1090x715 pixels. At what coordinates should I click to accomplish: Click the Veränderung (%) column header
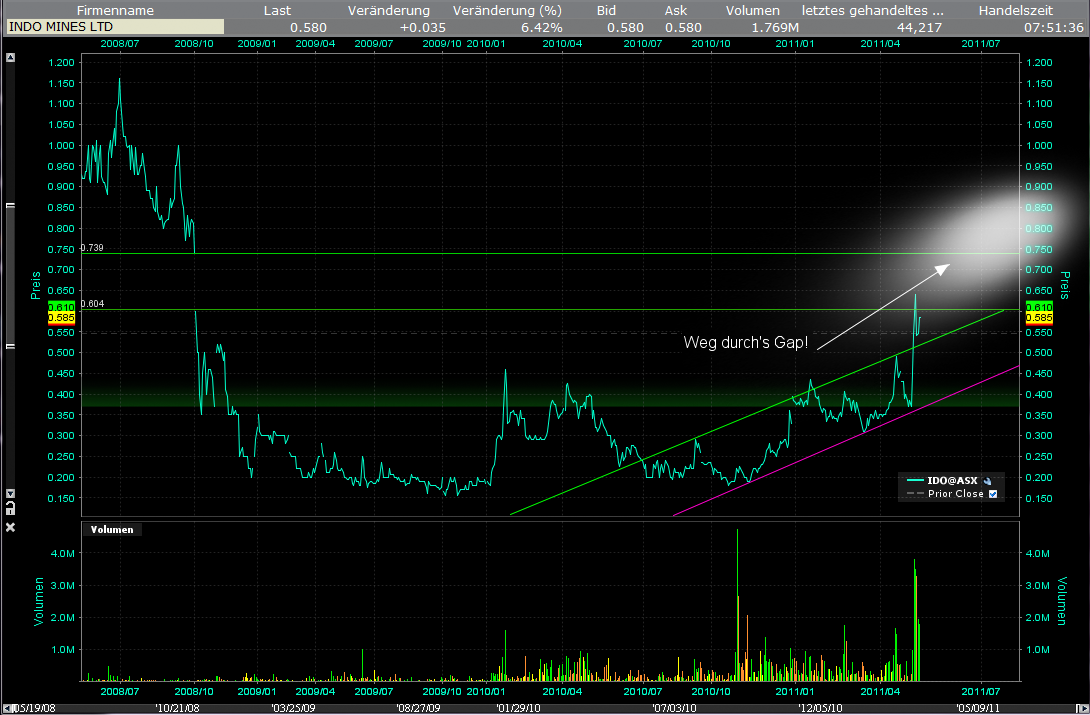507,10
